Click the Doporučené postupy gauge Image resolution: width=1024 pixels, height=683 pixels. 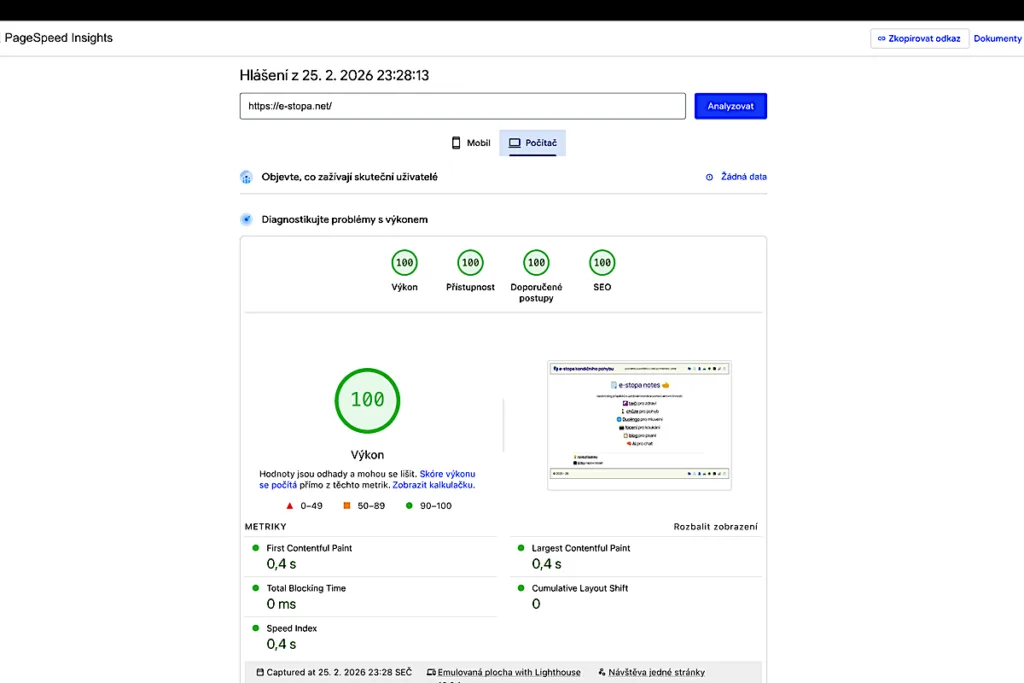[535, 262]
